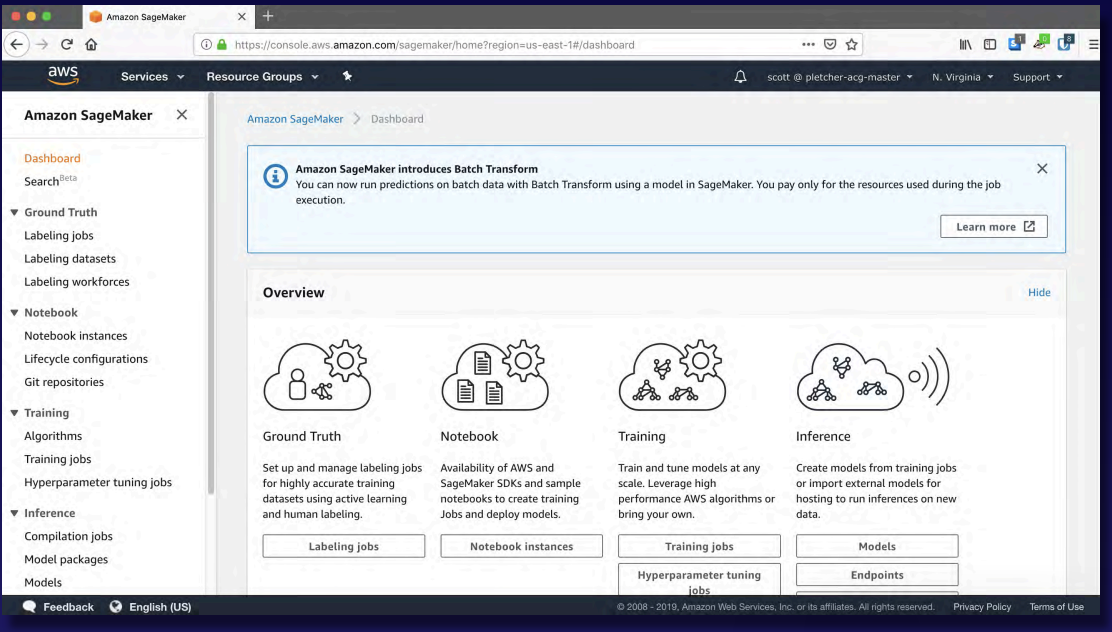
Task: Click the Notebook instances overview button
Action: (x=521, y=546)
